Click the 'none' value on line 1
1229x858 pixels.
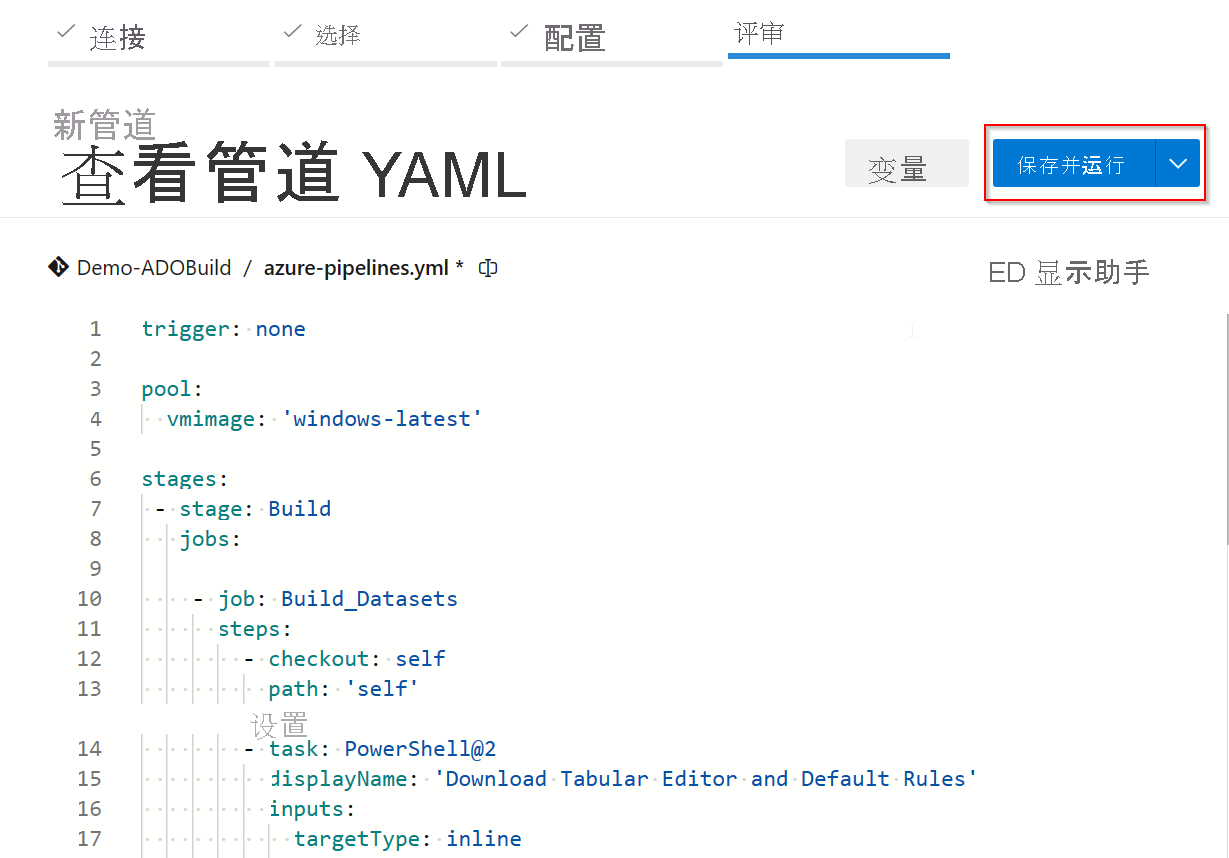pyautogui.click(x=281, y=329)
